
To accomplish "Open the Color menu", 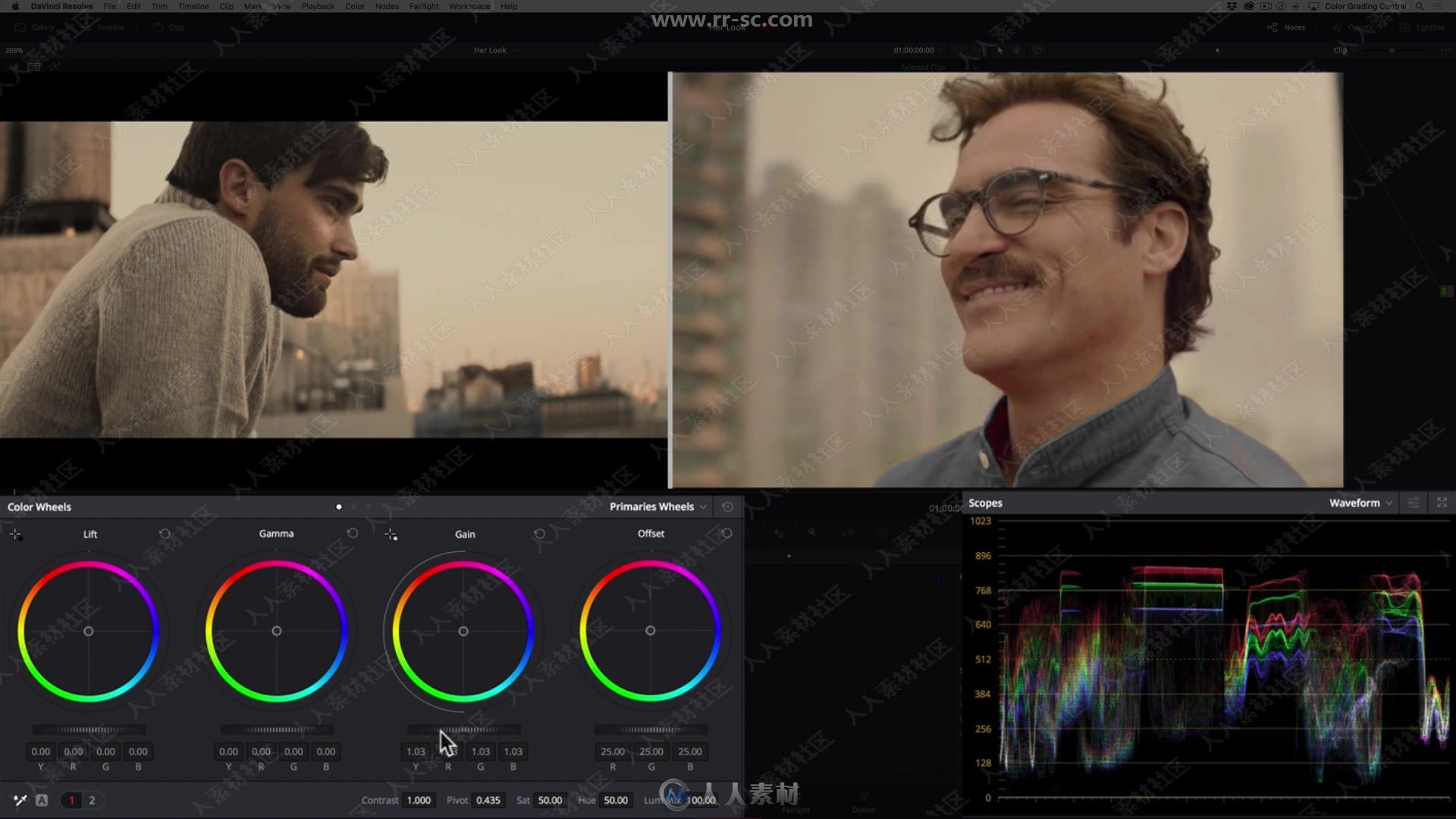I will point(355,6).
